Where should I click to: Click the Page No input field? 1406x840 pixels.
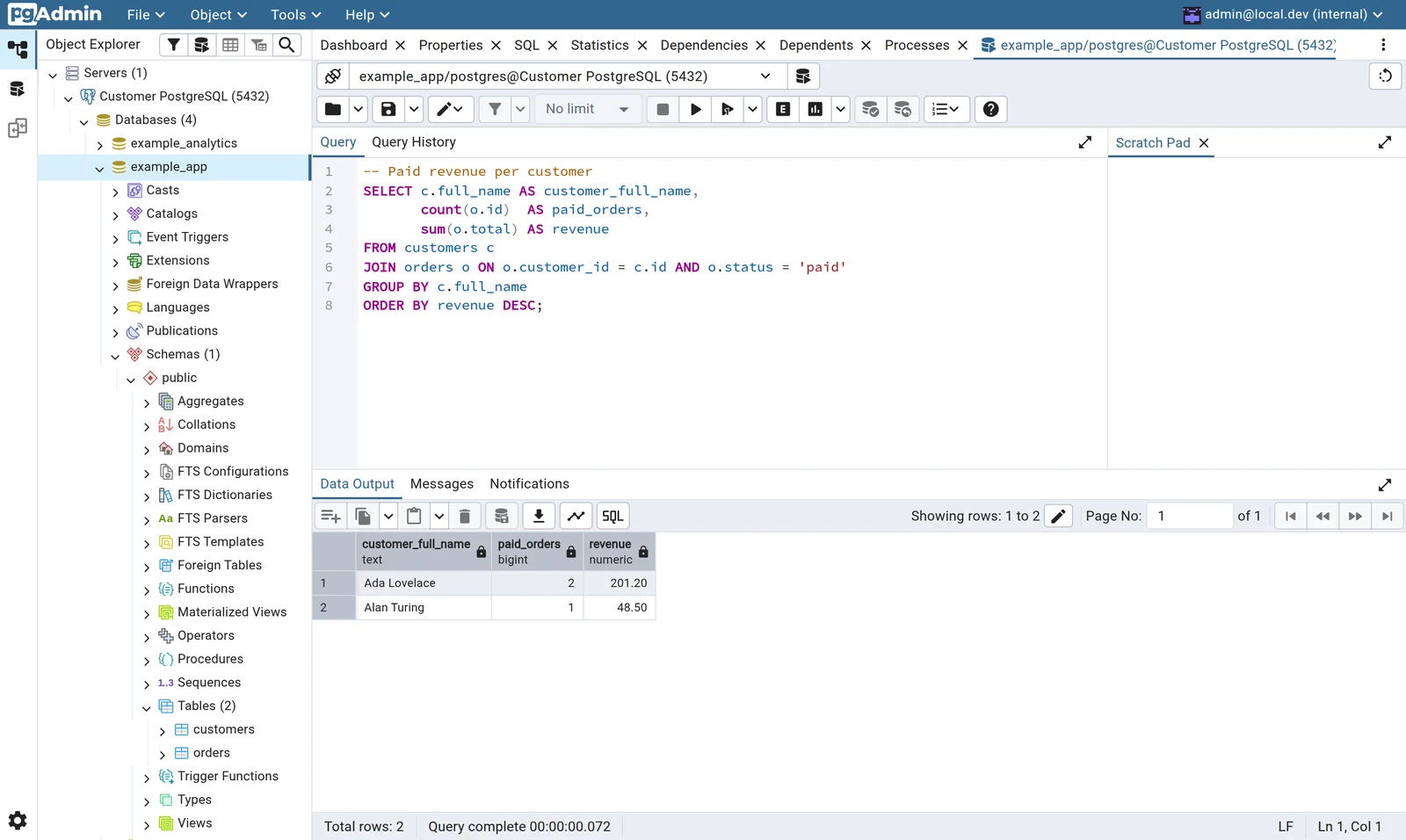[1189, 516]
